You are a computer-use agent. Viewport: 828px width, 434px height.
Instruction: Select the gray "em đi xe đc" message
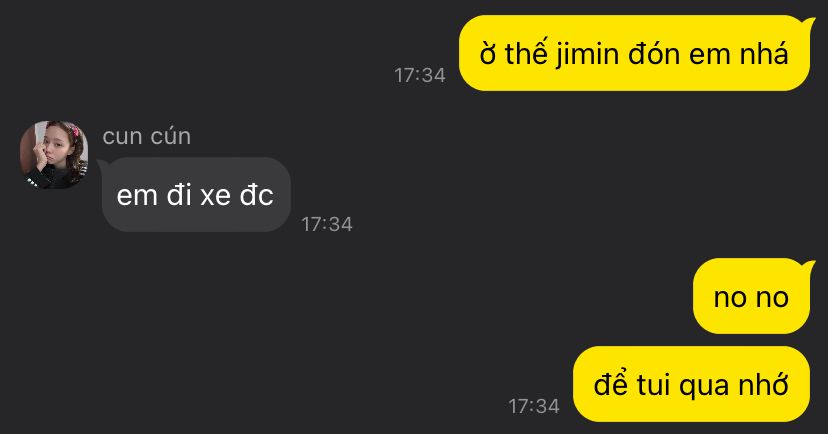pos(196,194)
